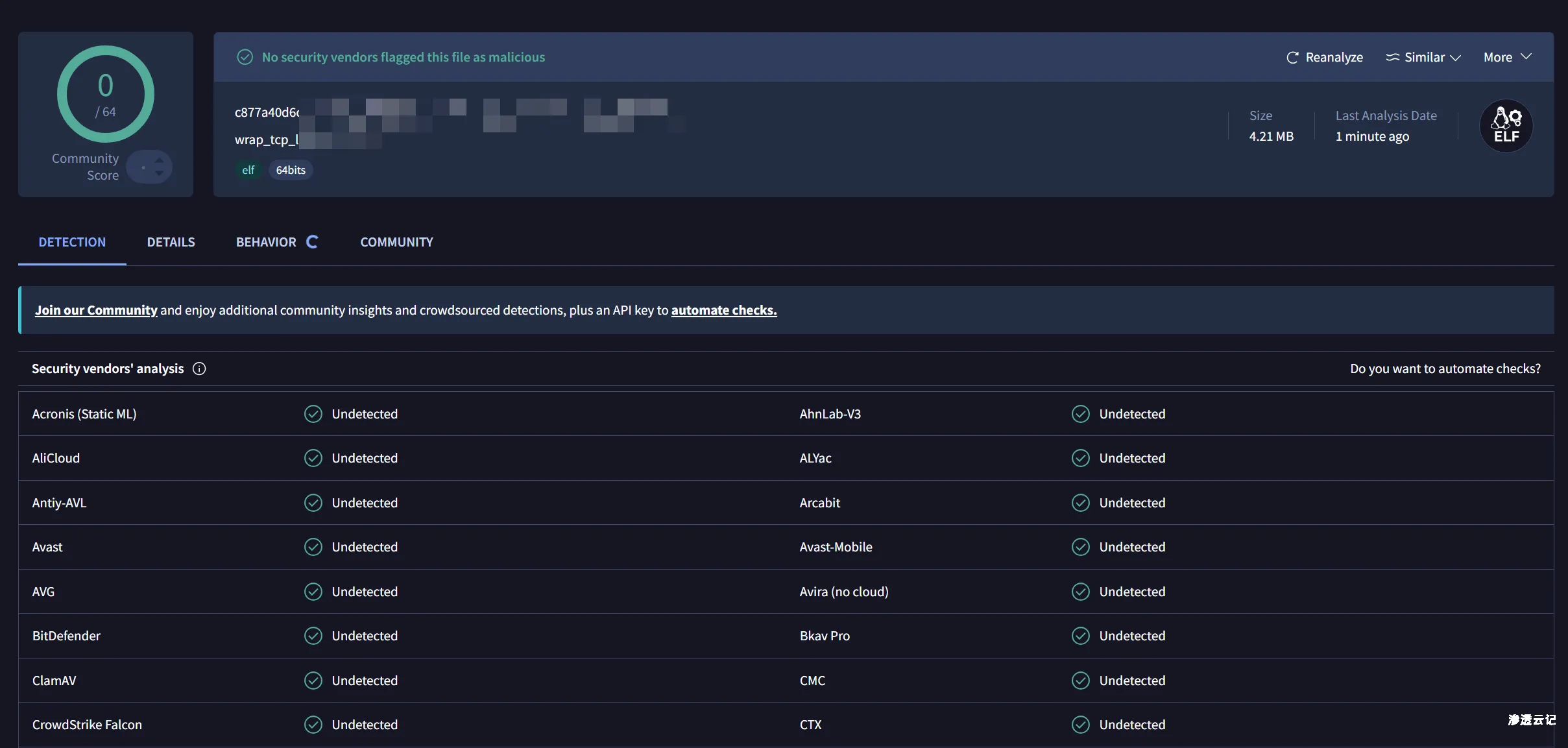Open the Similar dropdown
Screen dimensions: 1568x748
pyautogui.click(x=1423, y=57)
